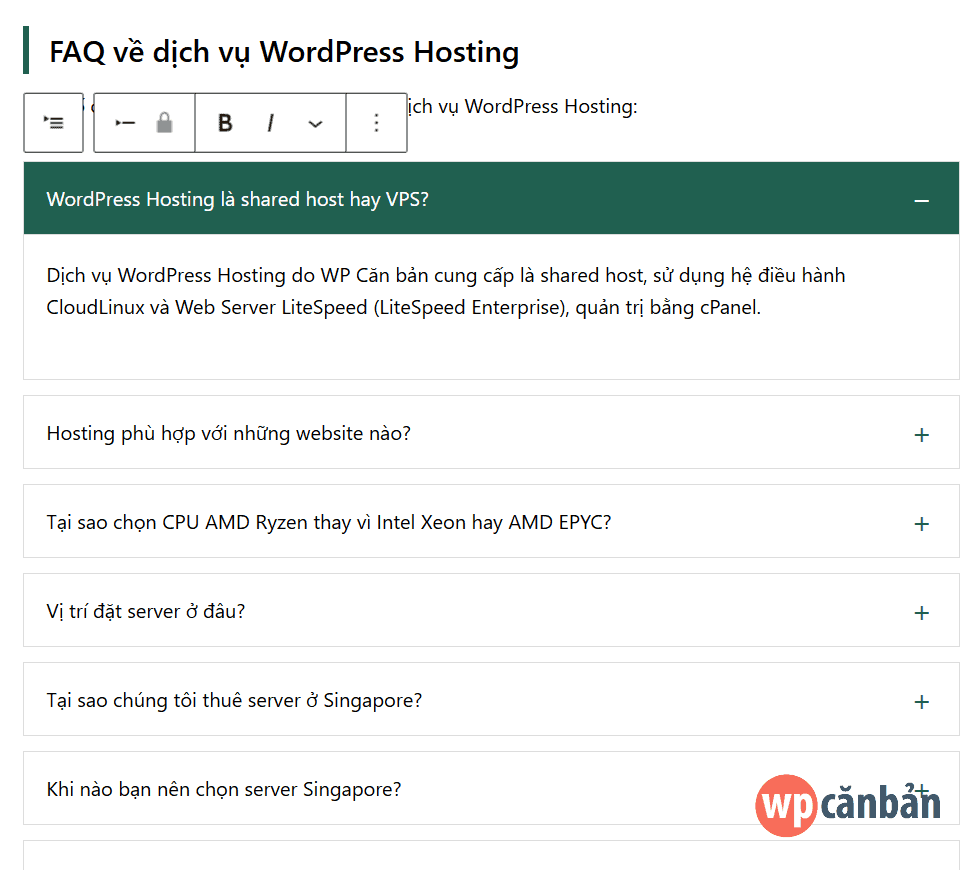This screenshot has width=979, height=870.
Task: Toggle italic formatting
Action: click(x=270, y=123)
